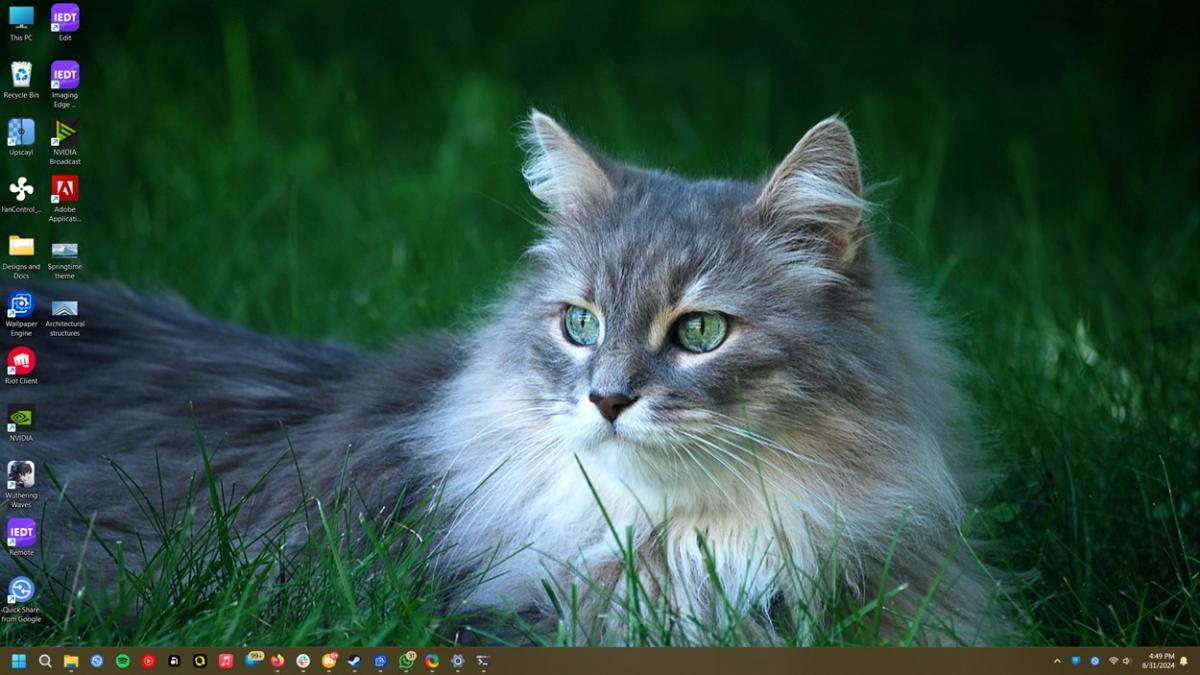
Task: Launch Firefox from the taskbar
Action: pyautogui.click(x=278, y=661)
